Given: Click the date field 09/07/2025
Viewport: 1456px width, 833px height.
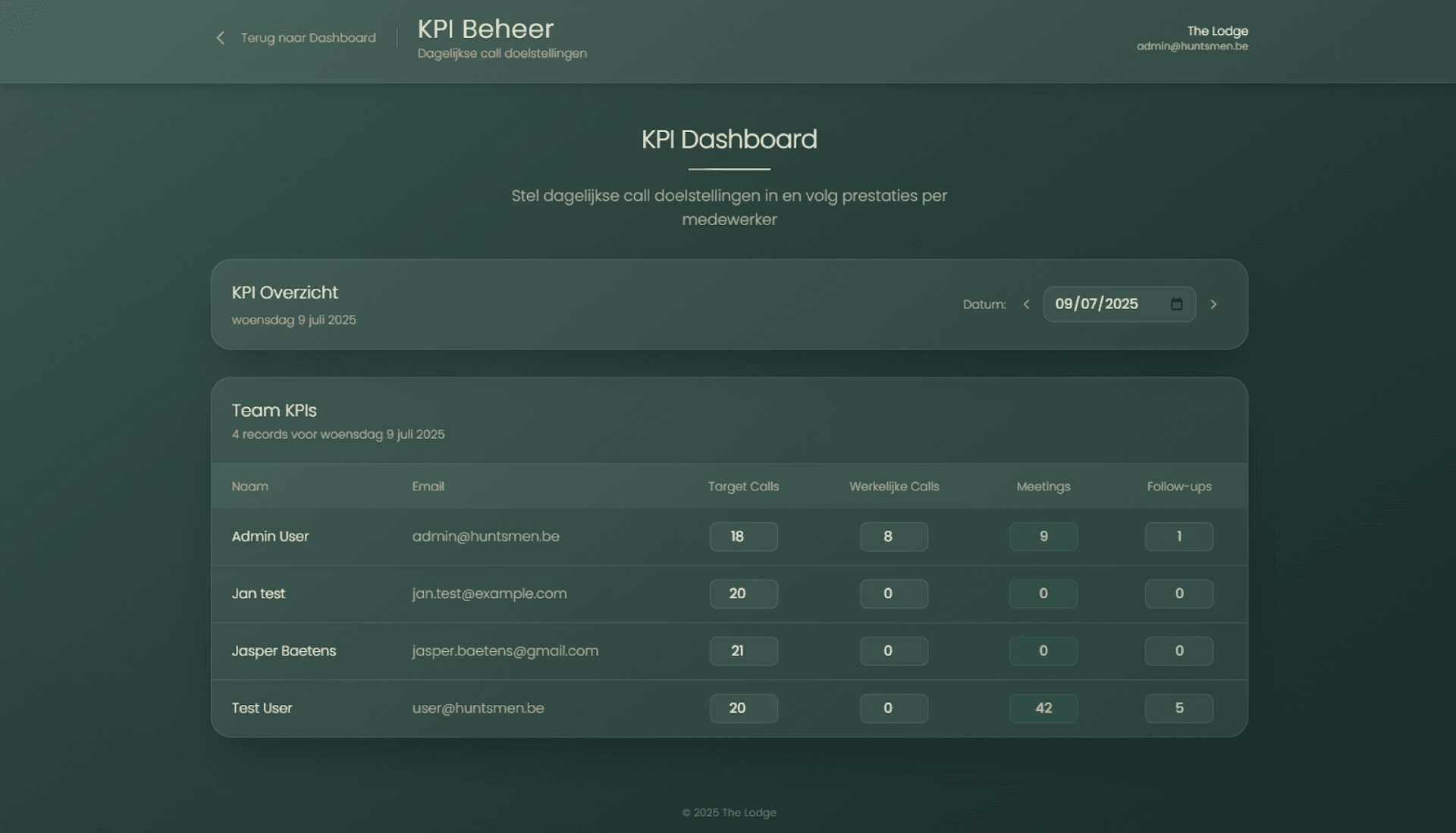Looking at the screenshot, I should pos(1097,304).
